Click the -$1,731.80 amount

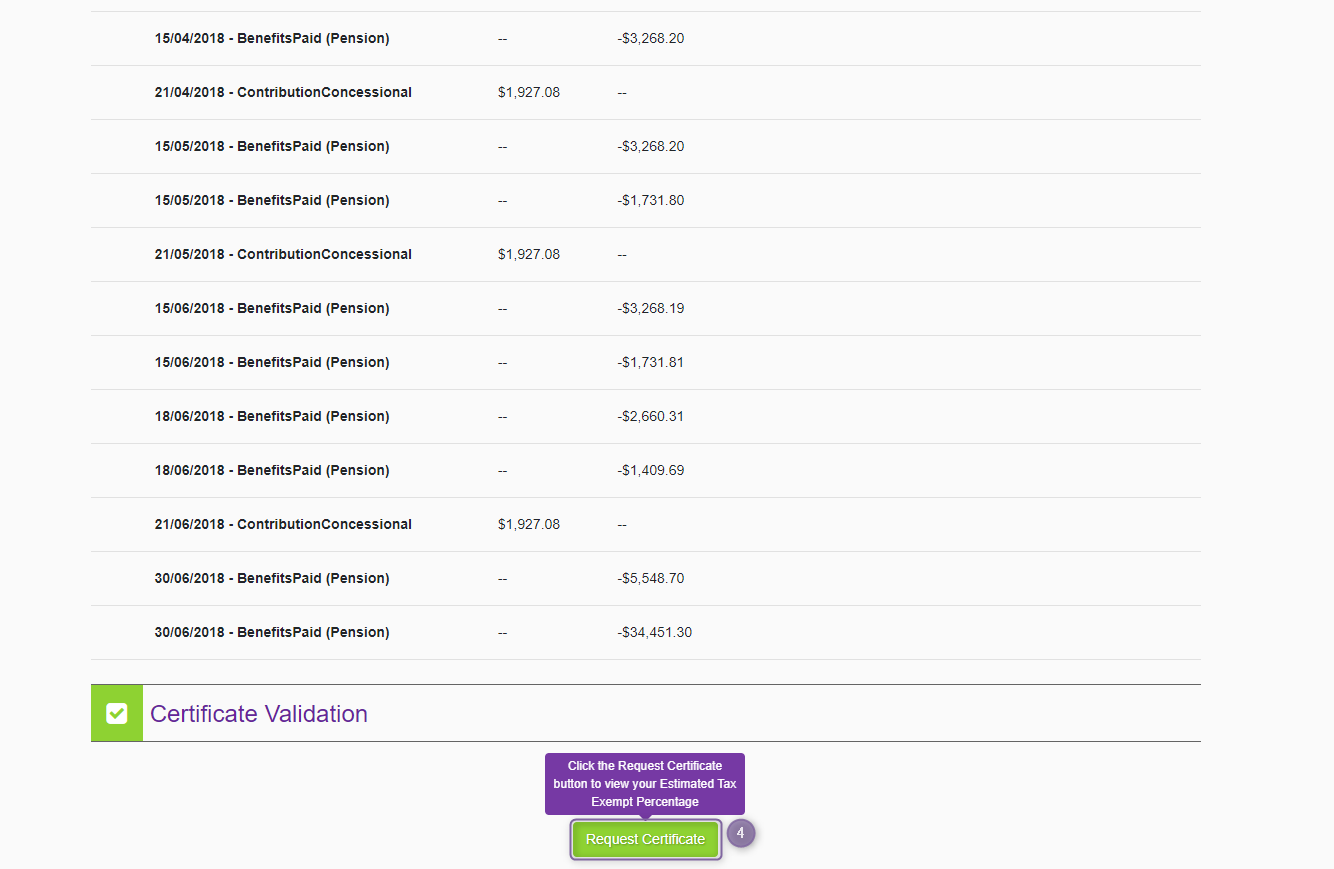pos(651,200)
